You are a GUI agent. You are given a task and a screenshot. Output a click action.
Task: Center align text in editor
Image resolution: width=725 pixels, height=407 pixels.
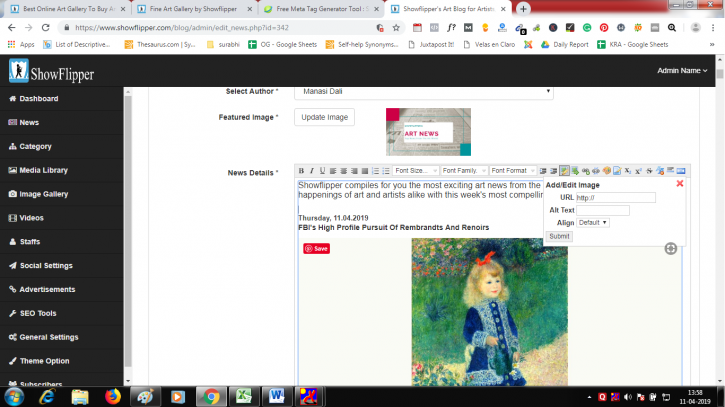click(x=344, y=171)
